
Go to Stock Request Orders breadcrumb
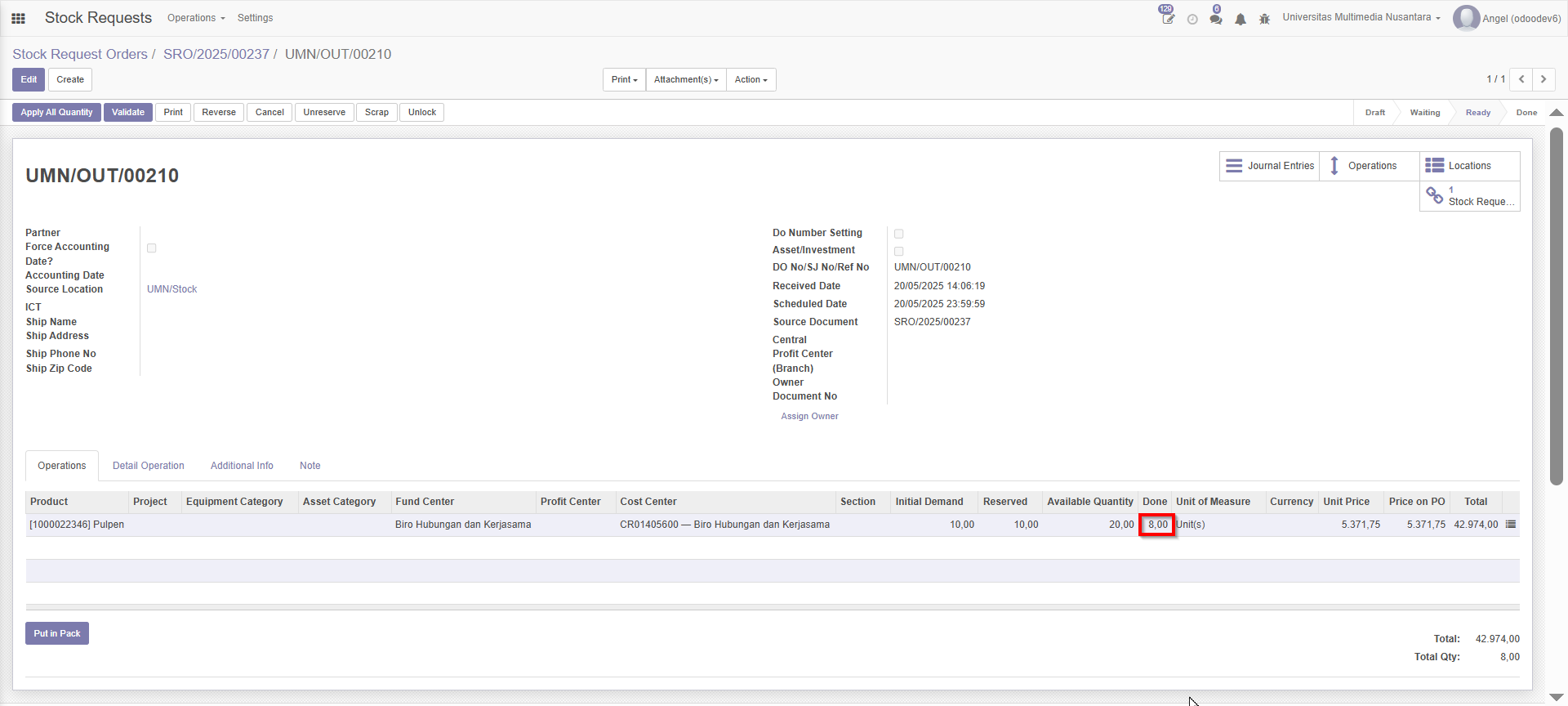tap(80, 54)
